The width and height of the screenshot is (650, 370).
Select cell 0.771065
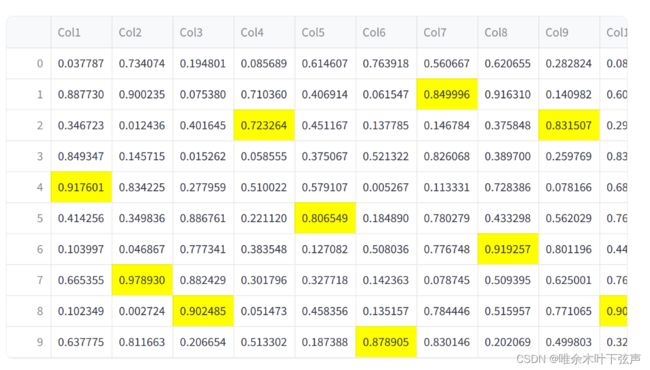[569, 311]
